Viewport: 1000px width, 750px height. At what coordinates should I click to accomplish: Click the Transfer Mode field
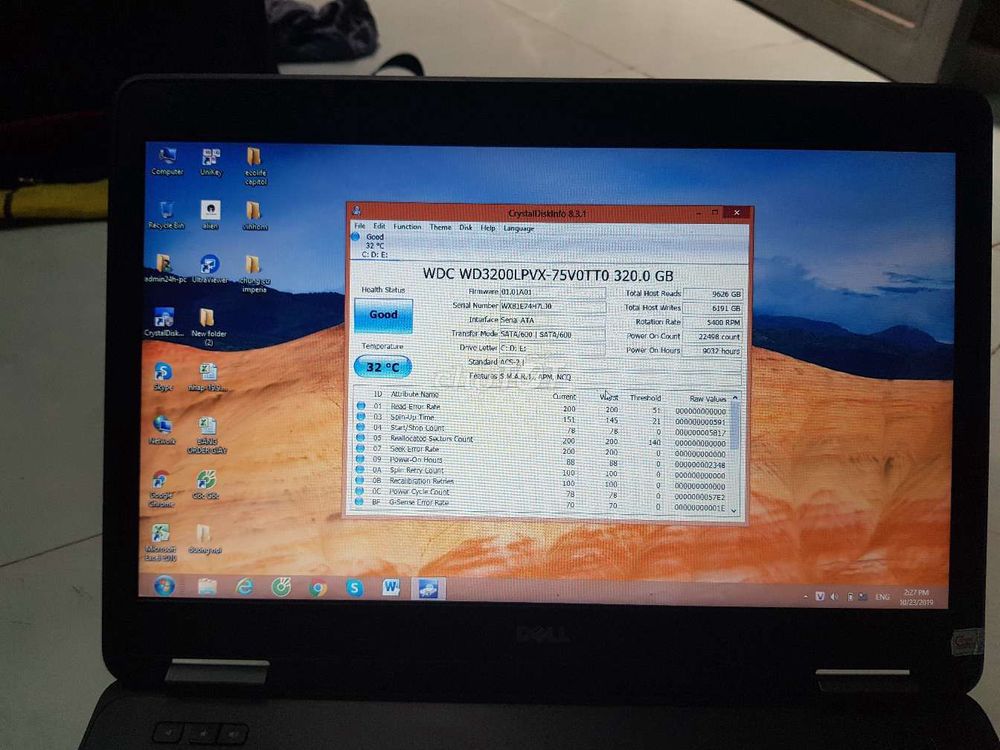[x=552, y=334]
